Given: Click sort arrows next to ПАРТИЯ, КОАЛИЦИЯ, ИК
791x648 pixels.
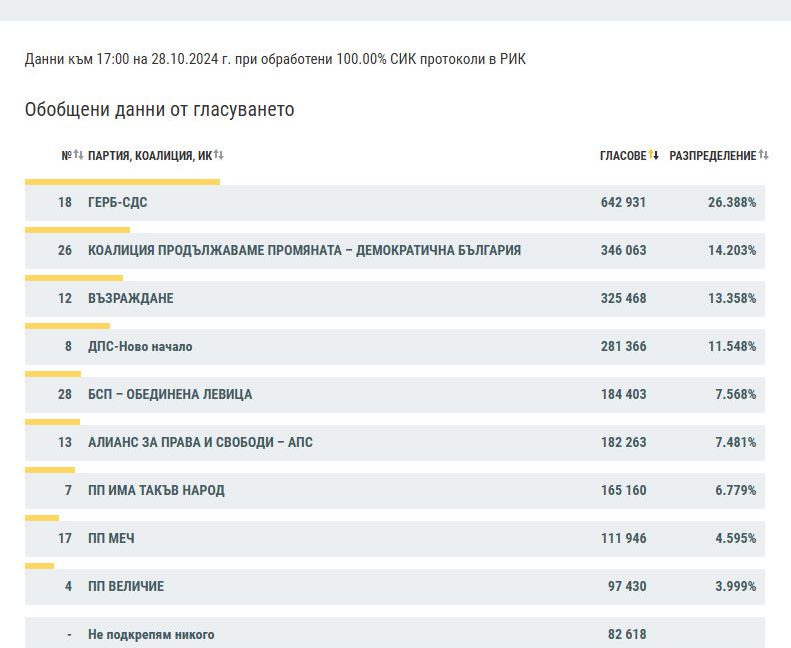Looking at the screenshot, I should (x=219, y=155).
